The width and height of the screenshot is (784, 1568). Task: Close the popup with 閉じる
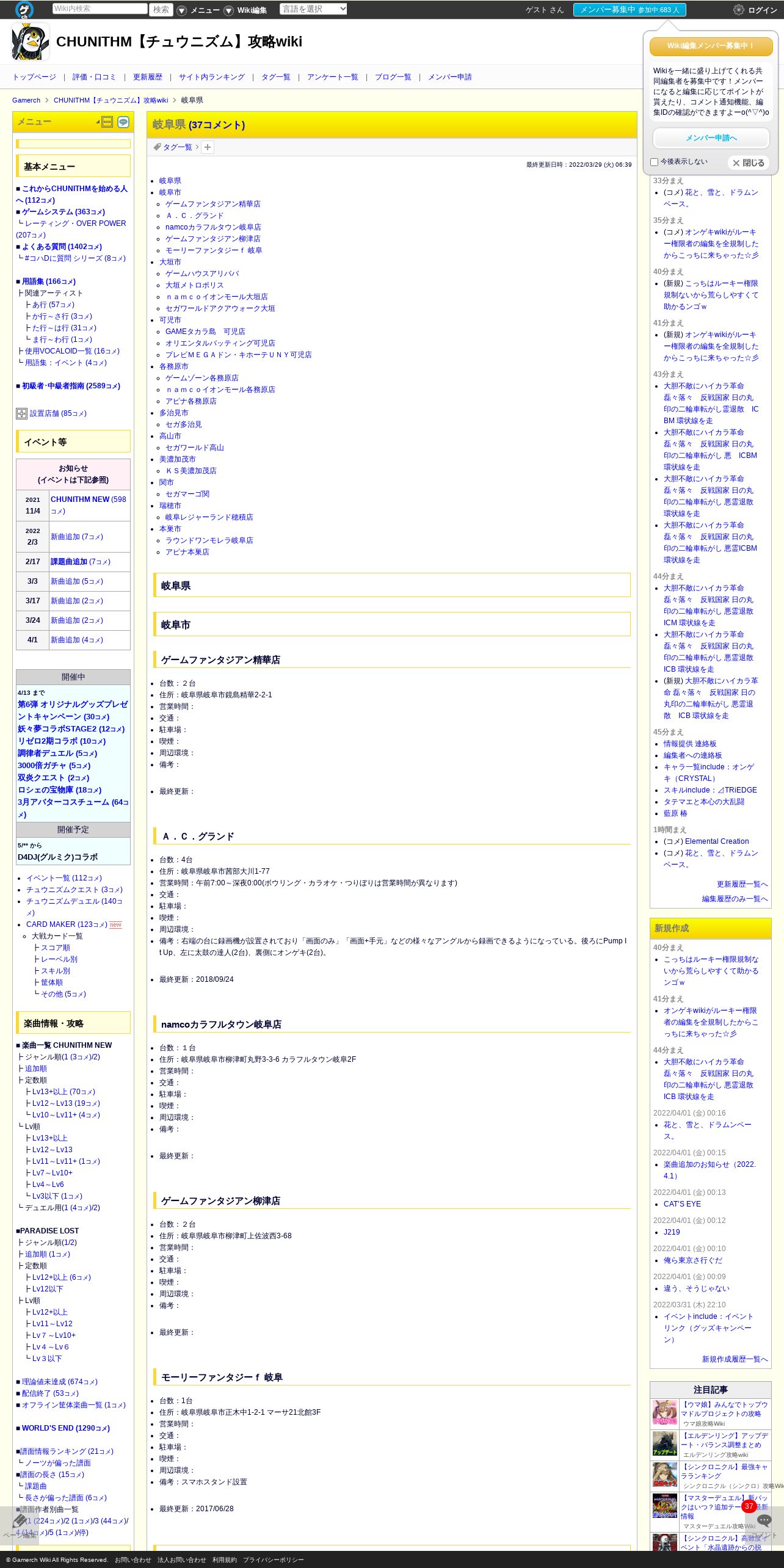point(749,163)
